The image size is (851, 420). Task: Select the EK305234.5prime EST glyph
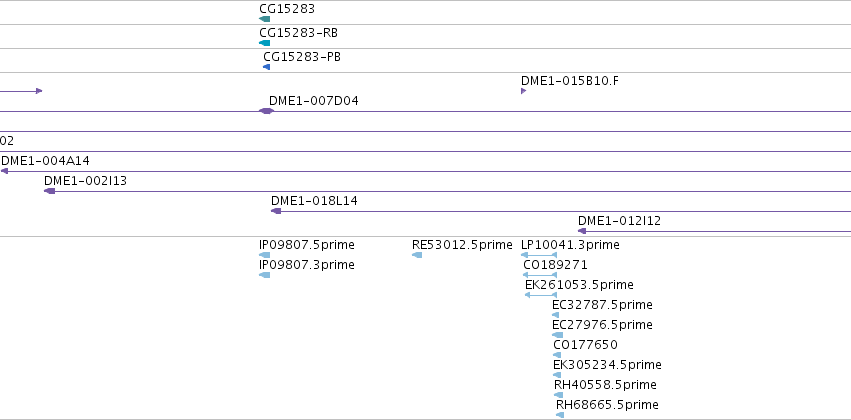click(557, 375)
